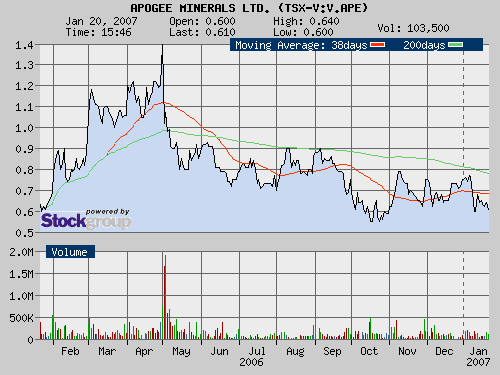Click the "0" volume axis label
The width and height of the screenshot is (500, 375).
coord(30,340)
